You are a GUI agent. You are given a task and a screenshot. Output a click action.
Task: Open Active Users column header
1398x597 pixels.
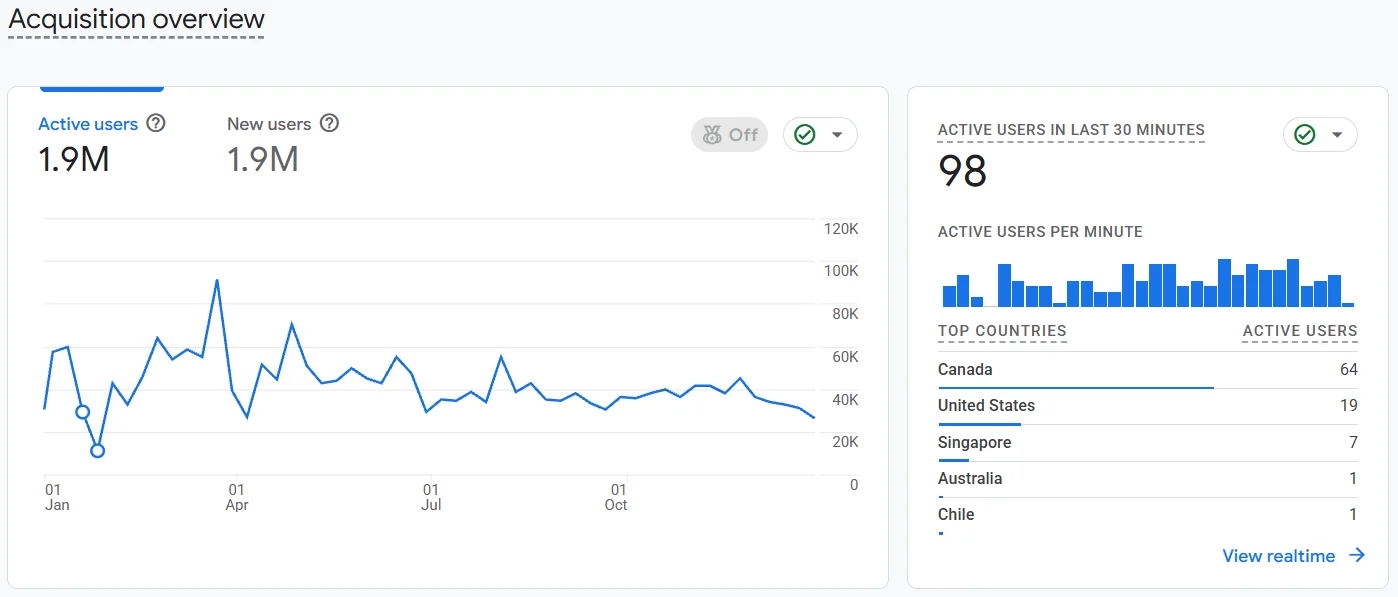[x=1300, y=331]
